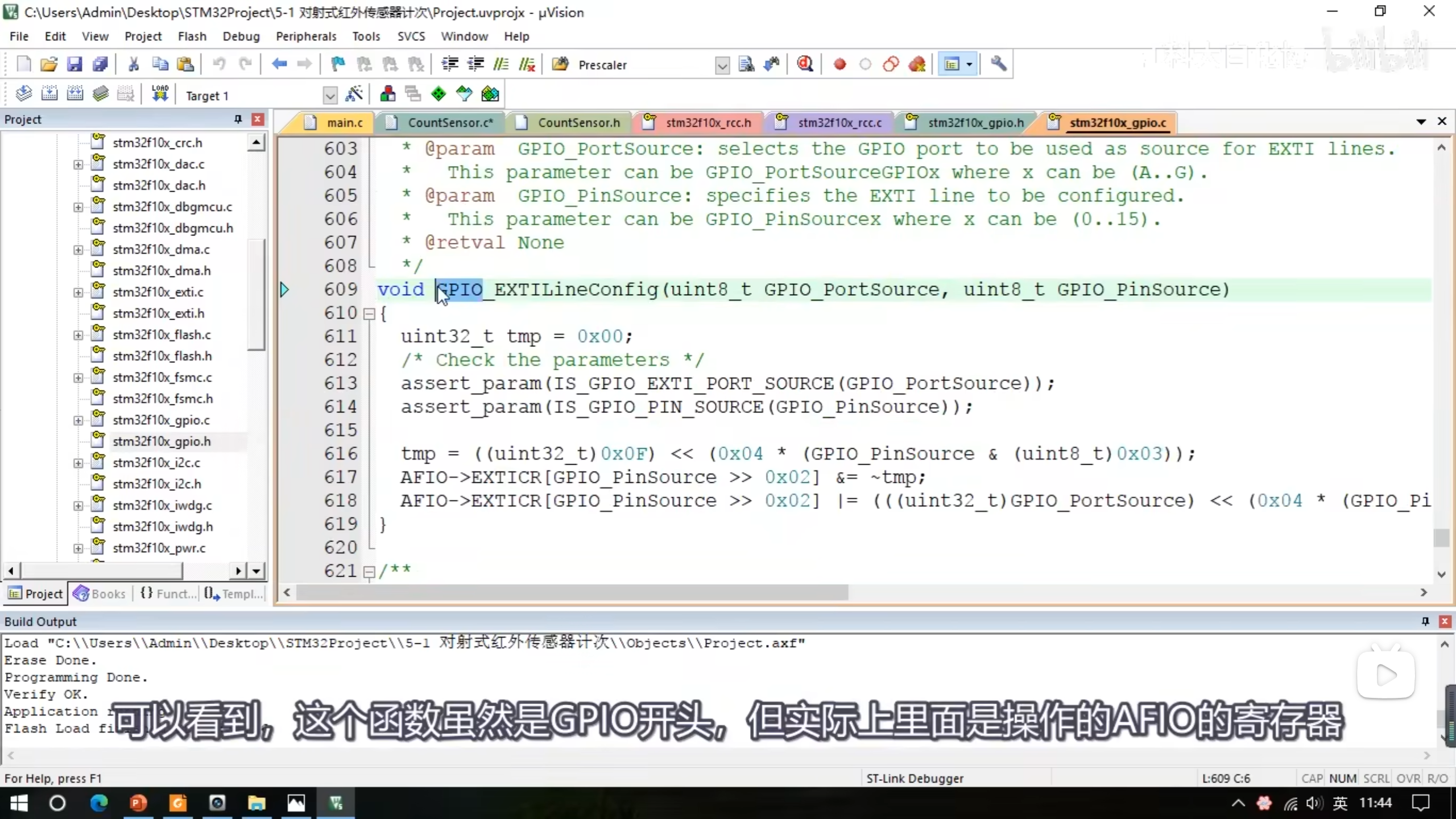Viewport: 1456px width, 819px height.
Task: Open the Prescaler search dropdown arrow
Action: [722, 65]
